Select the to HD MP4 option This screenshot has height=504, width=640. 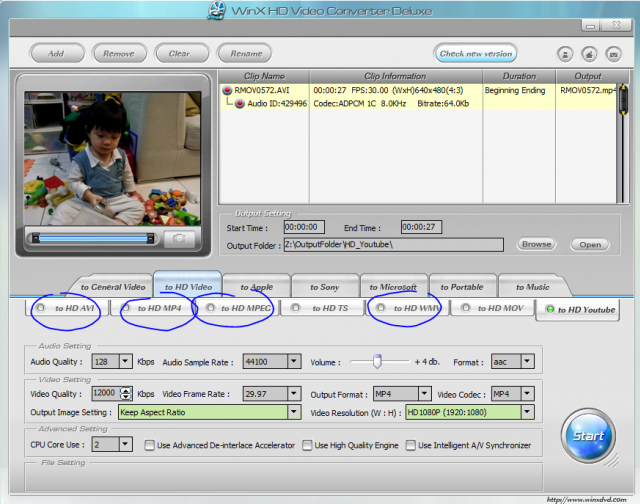tap(152, 308)
